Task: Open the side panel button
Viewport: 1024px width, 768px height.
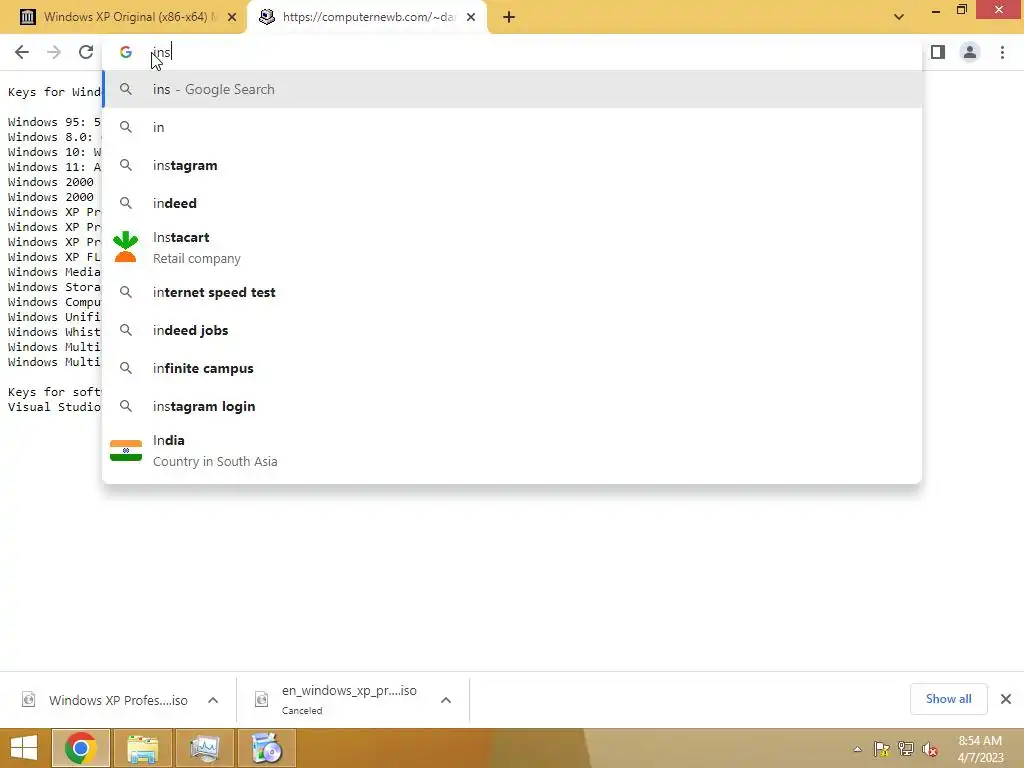Action: coord(938,52)
